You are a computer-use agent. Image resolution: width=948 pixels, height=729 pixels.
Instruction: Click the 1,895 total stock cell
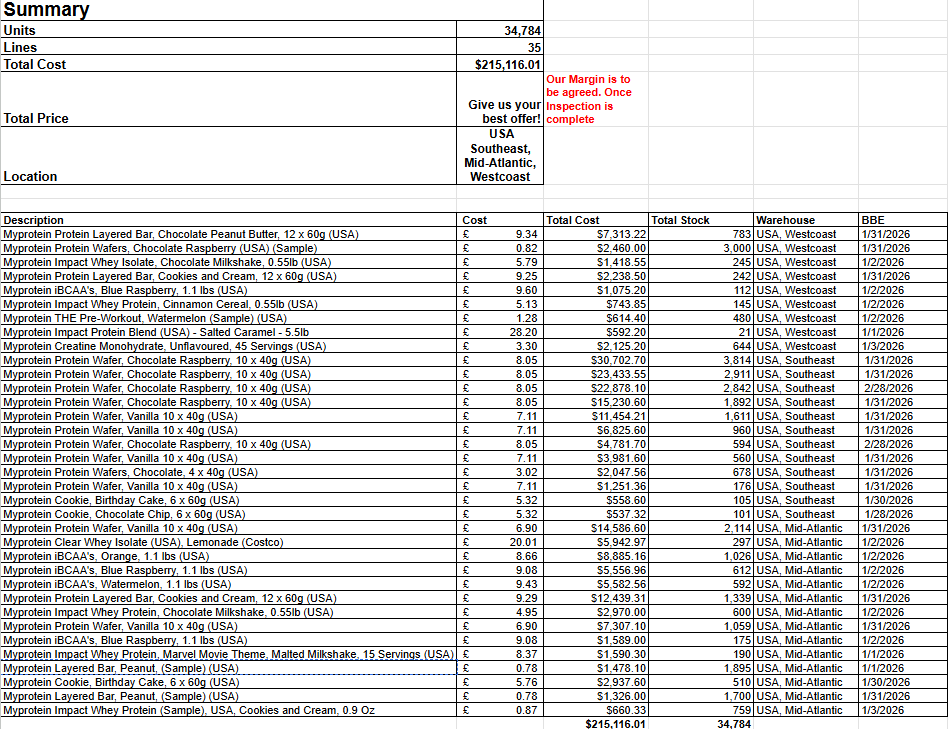click(x=701, y=668)
